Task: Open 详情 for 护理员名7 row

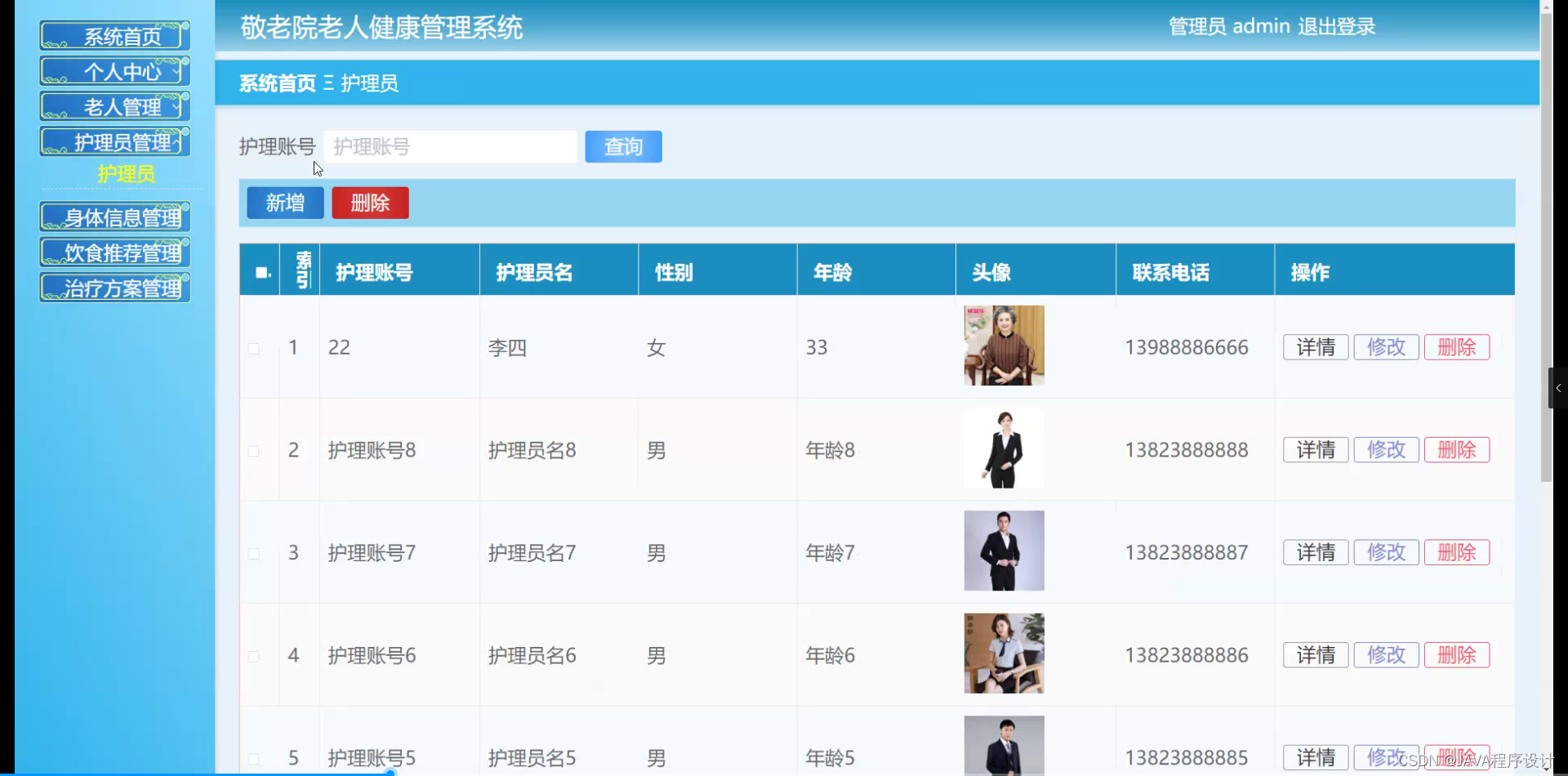Action: coord(1316,553)
